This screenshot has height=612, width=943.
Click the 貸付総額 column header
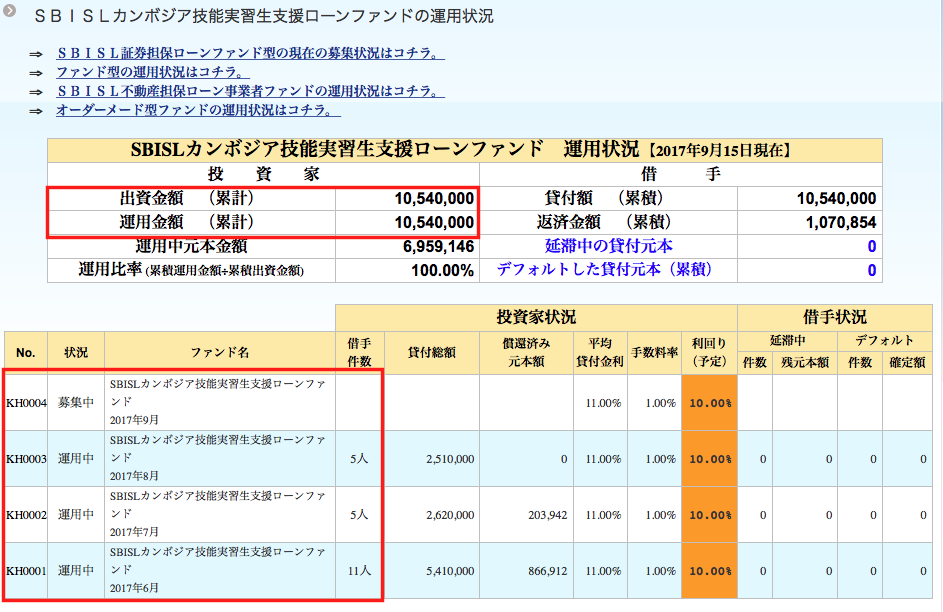(432, 353)
